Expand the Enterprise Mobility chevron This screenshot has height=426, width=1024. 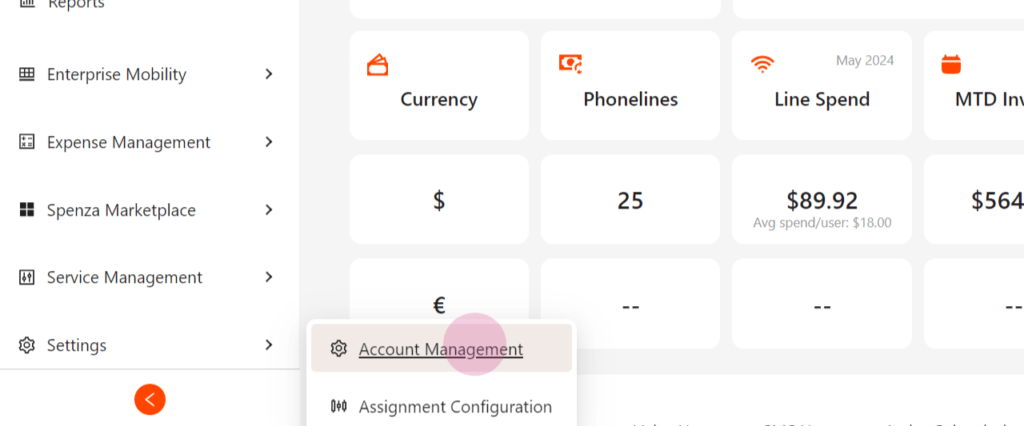268,74
